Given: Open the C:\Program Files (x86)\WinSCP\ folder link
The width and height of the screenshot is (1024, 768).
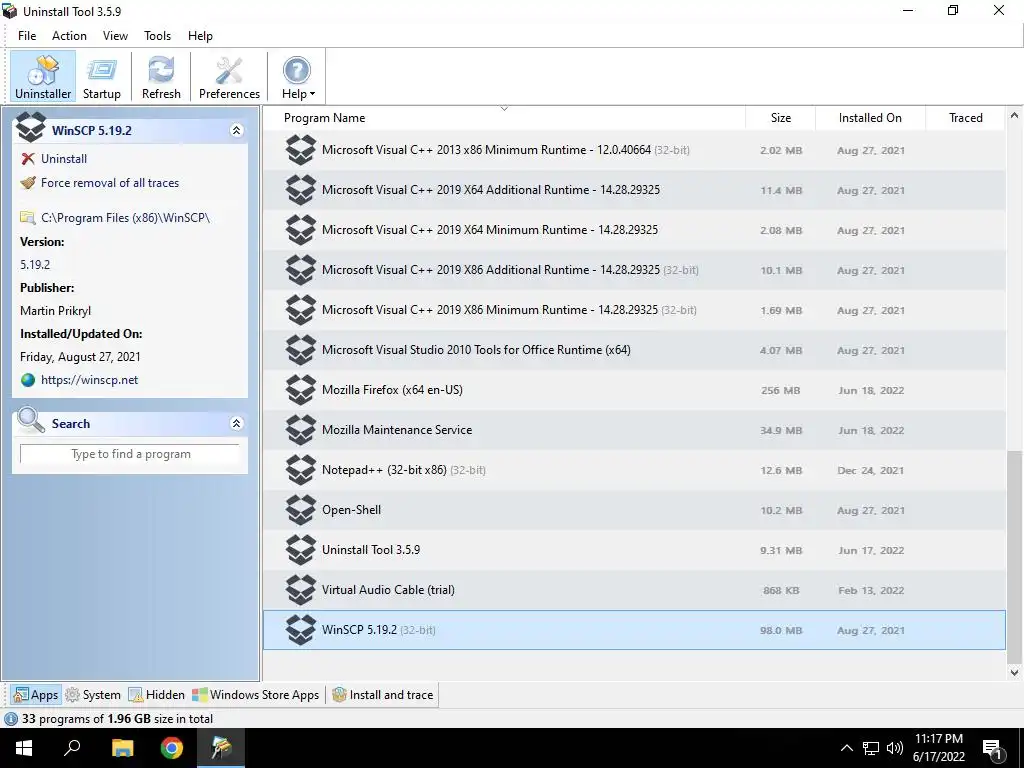Looking at the screenshot, I should click(125, 218).
